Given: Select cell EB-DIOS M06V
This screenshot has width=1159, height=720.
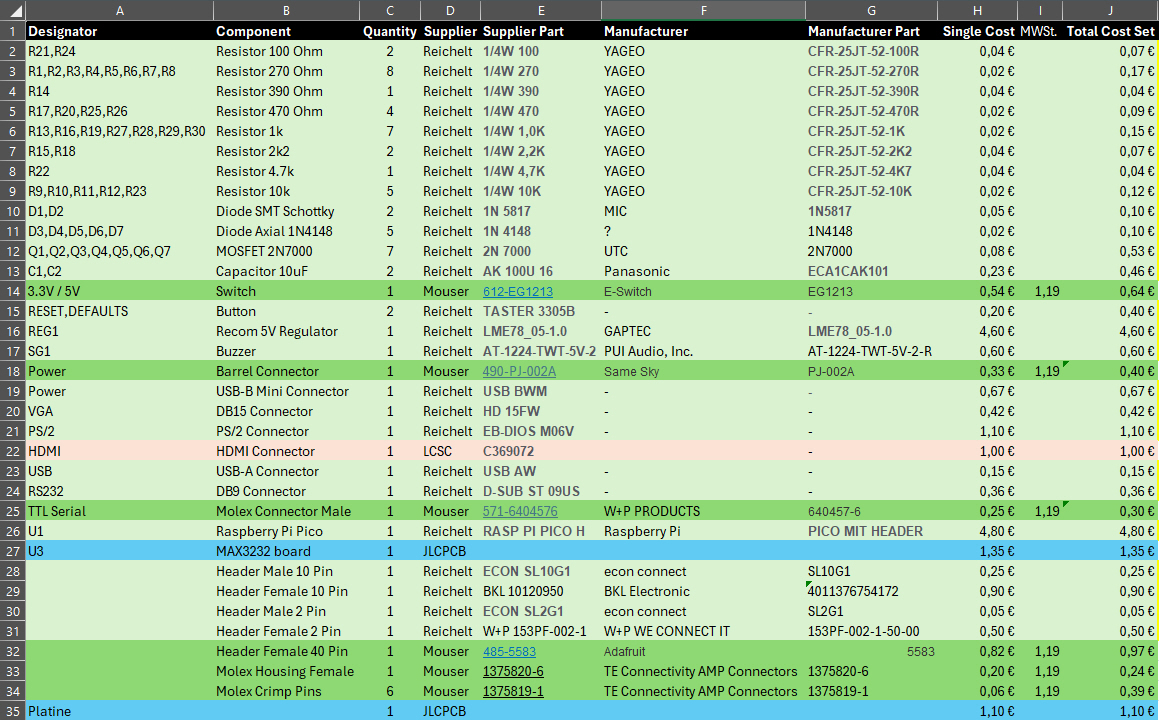Looking at the screenshot, I should tap(540, 431).
